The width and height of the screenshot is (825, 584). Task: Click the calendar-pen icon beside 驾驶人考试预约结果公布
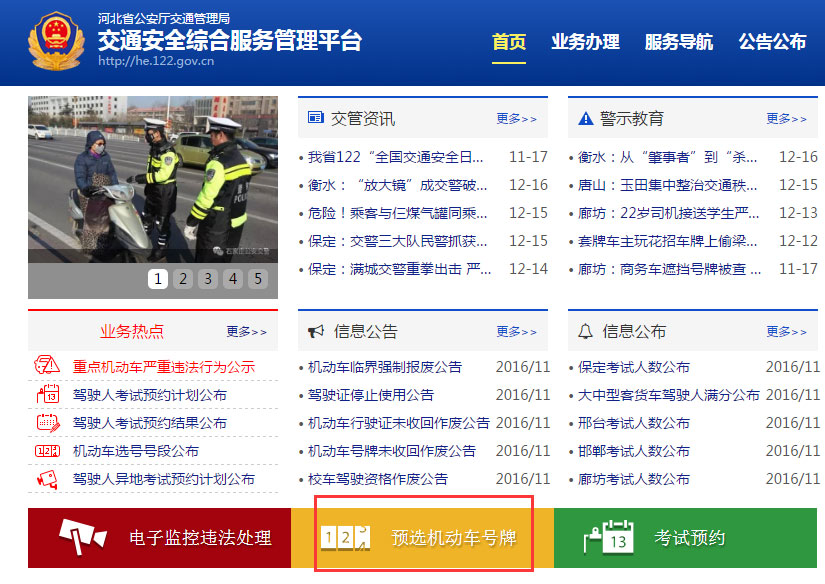click(x=45, y=422)
